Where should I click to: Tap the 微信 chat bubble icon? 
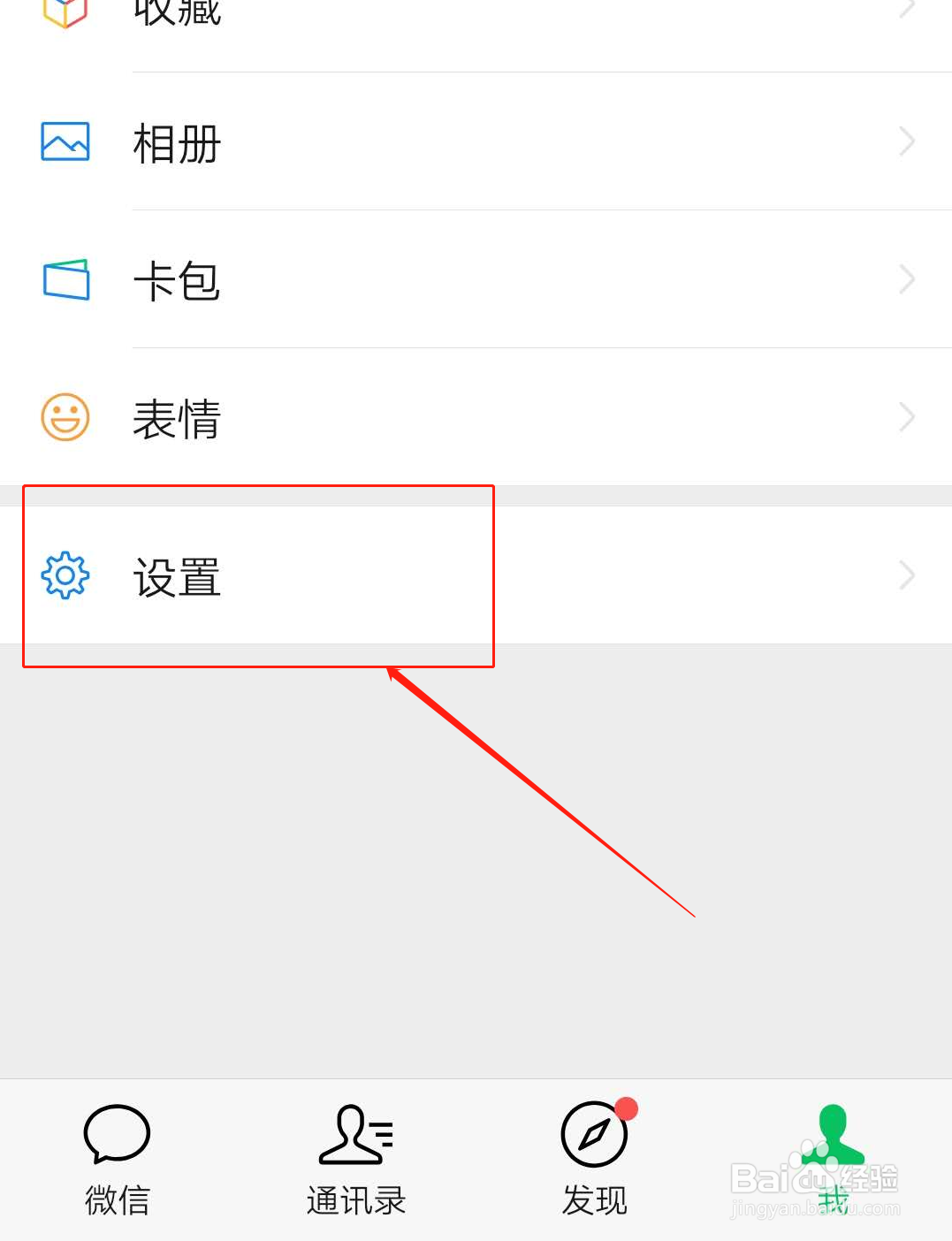pos(117,1134)
